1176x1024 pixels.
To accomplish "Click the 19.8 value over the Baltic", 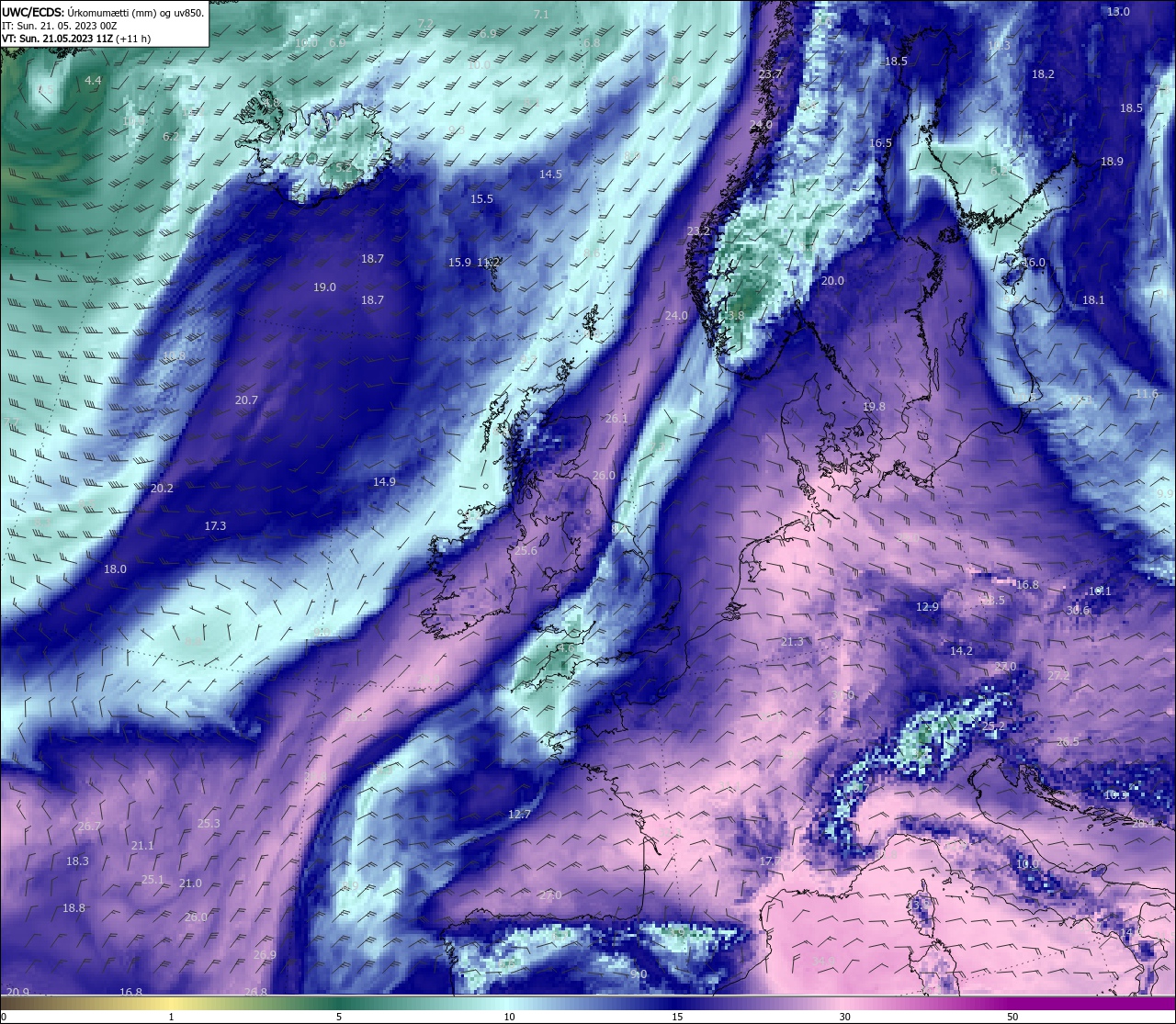I will point(874,407).
